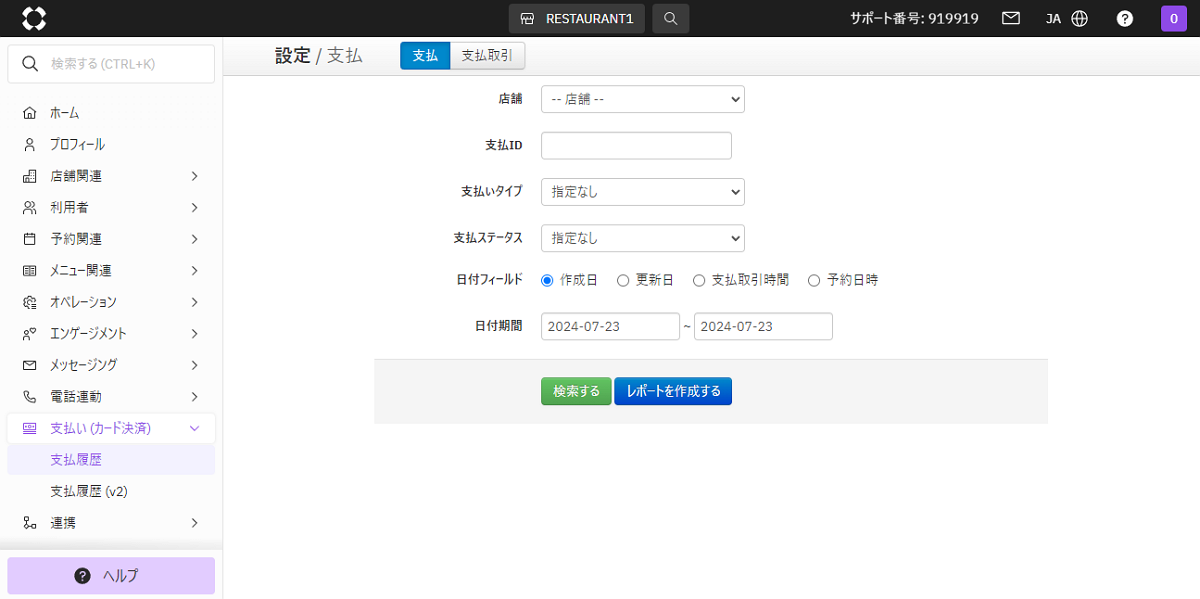Viewport: 1200px width, 599px height.
Task: Click the JA language label
Action: click(x=1053, y=18)
